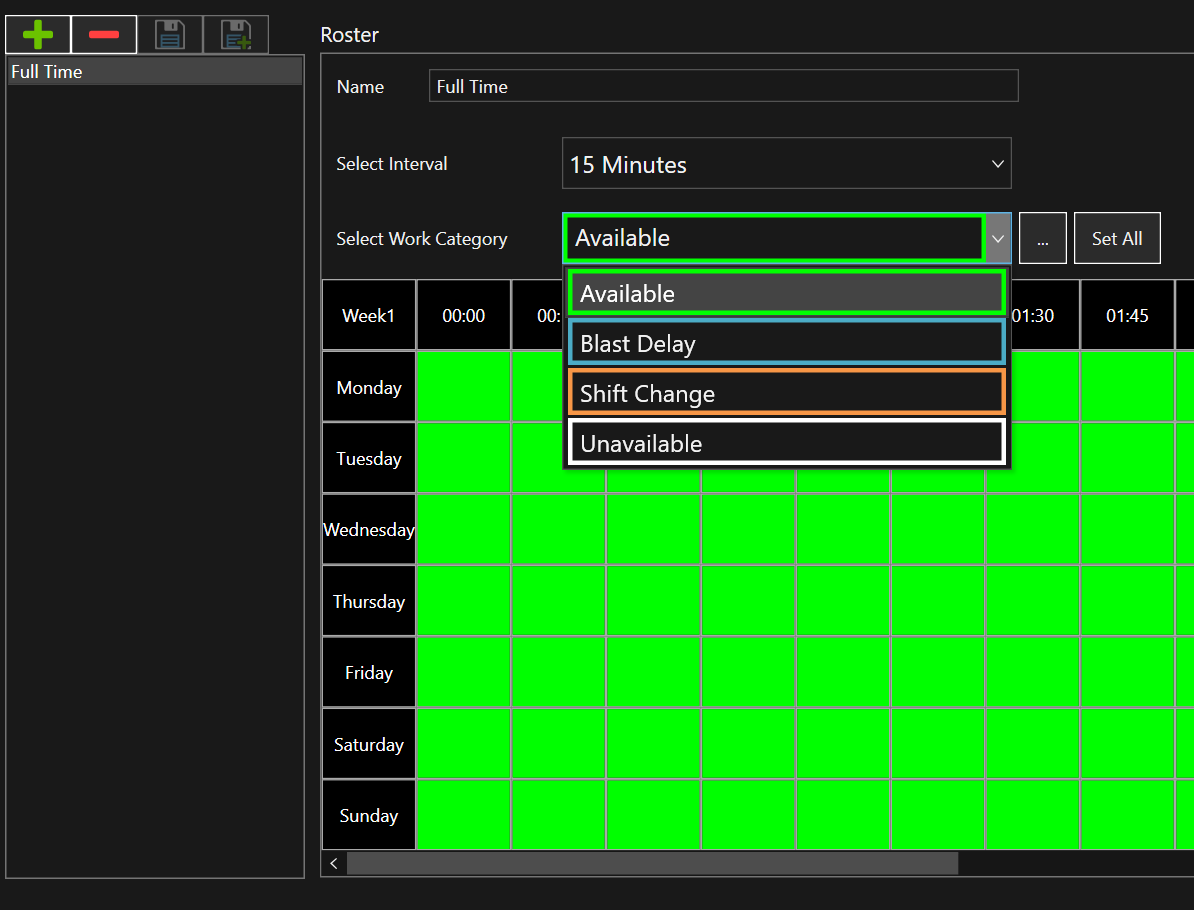Choose Available from the work category list

pyautogui.click(x=786, y=294)
